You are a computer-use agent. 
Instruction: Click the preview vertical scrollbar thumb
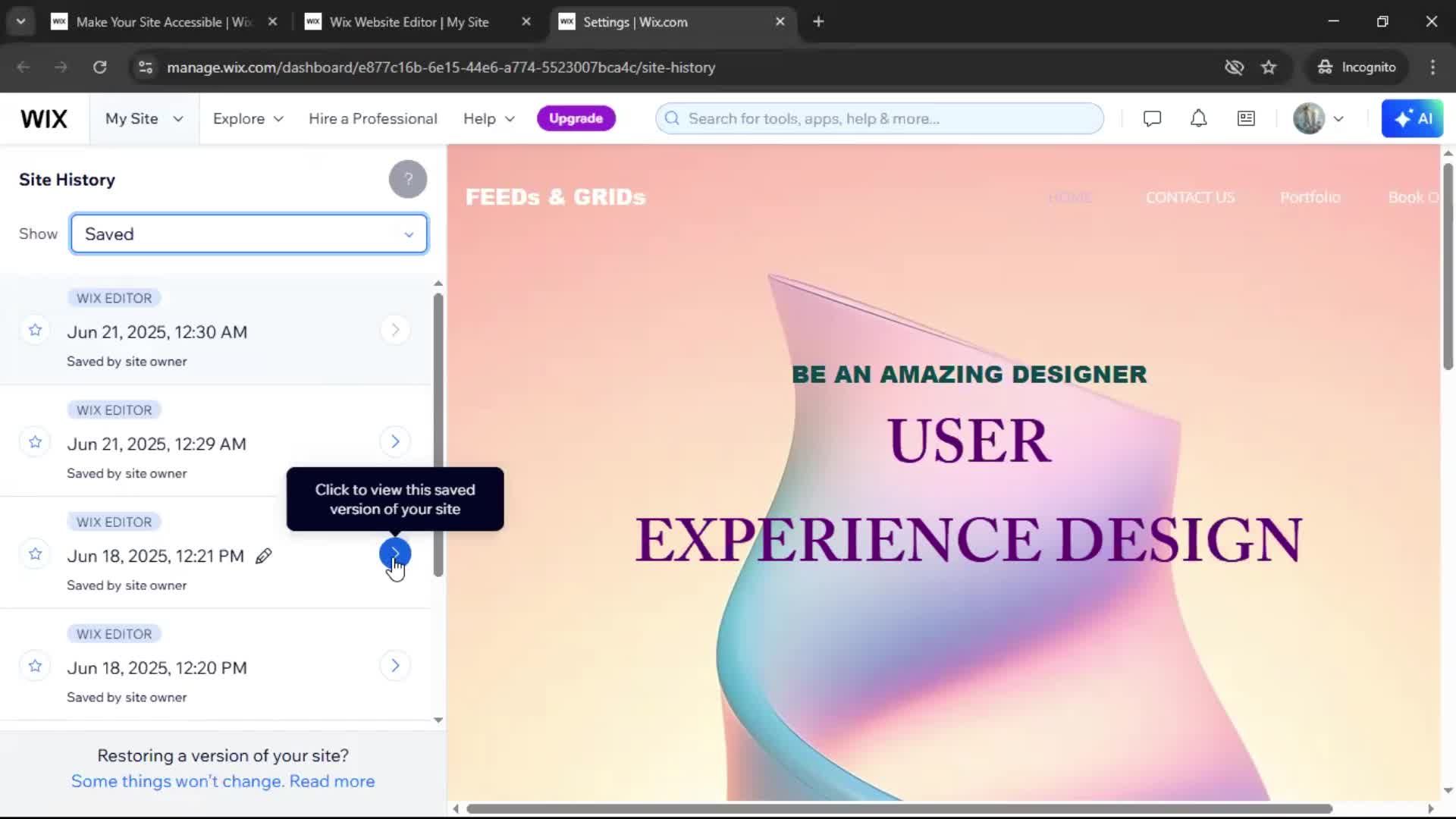(1448, 266)
